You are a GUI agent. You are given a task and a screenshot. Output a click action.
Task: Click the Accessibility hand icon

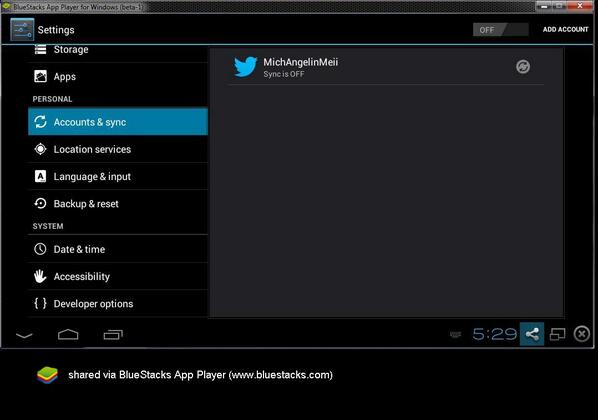[x=40, y=276]
